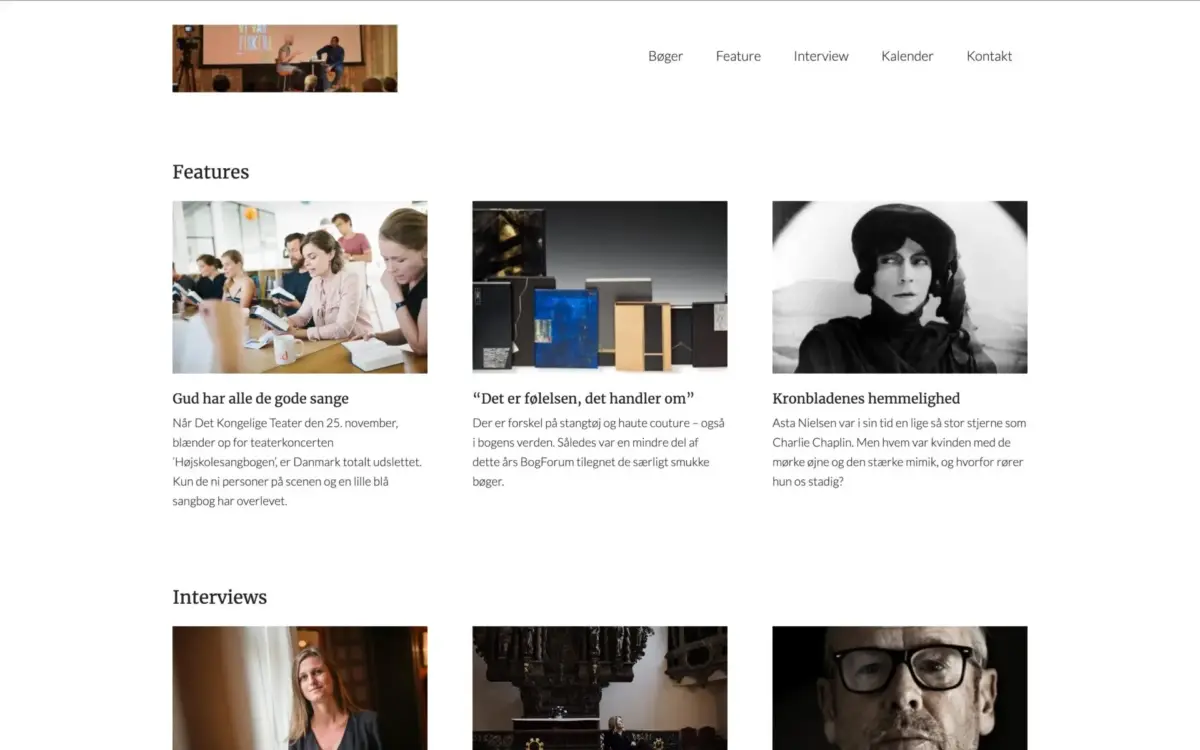Open the dark church interior interview image
This screenshot has height=750, width=1200.
pos(600,688)
